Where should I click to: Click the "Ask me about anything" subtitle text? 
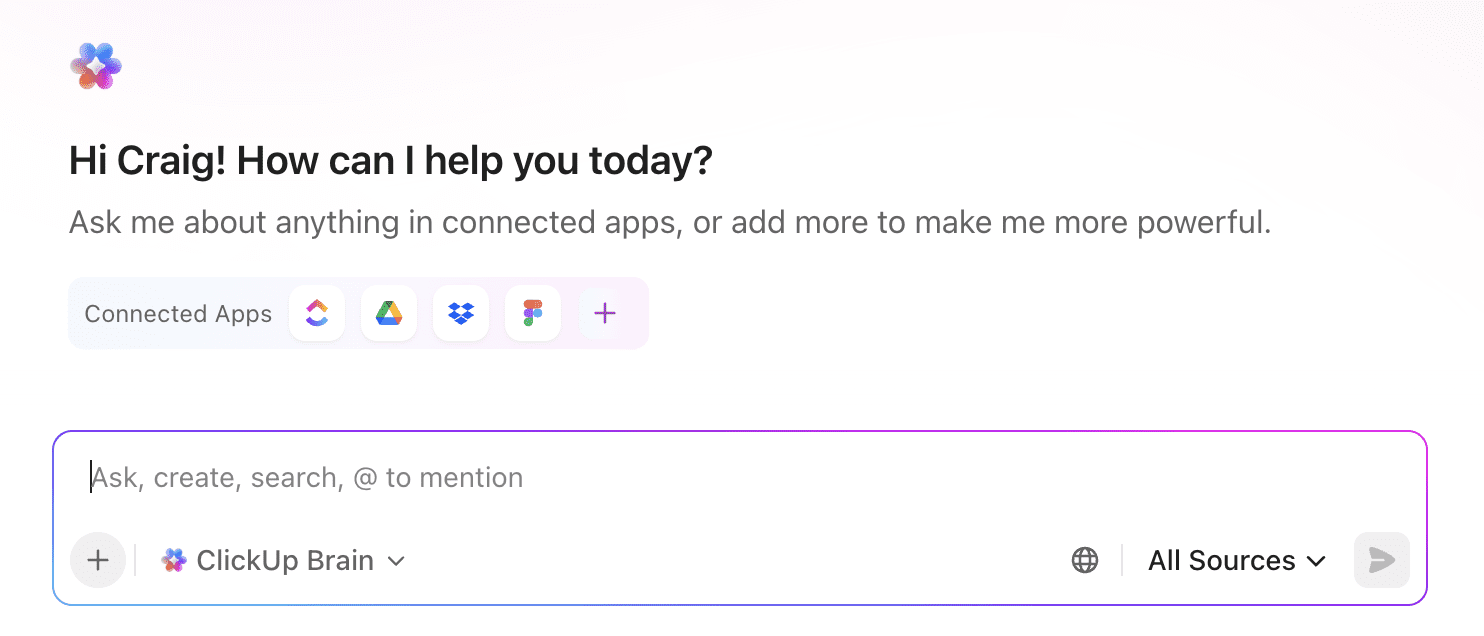click(x=669, y=222)
